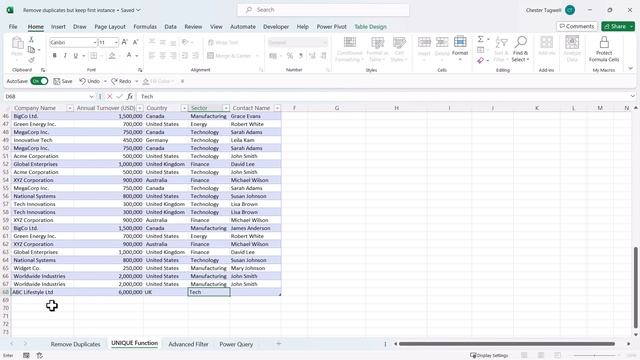
Task: Click the Font Color swatch
Action: tap(129, 56)
